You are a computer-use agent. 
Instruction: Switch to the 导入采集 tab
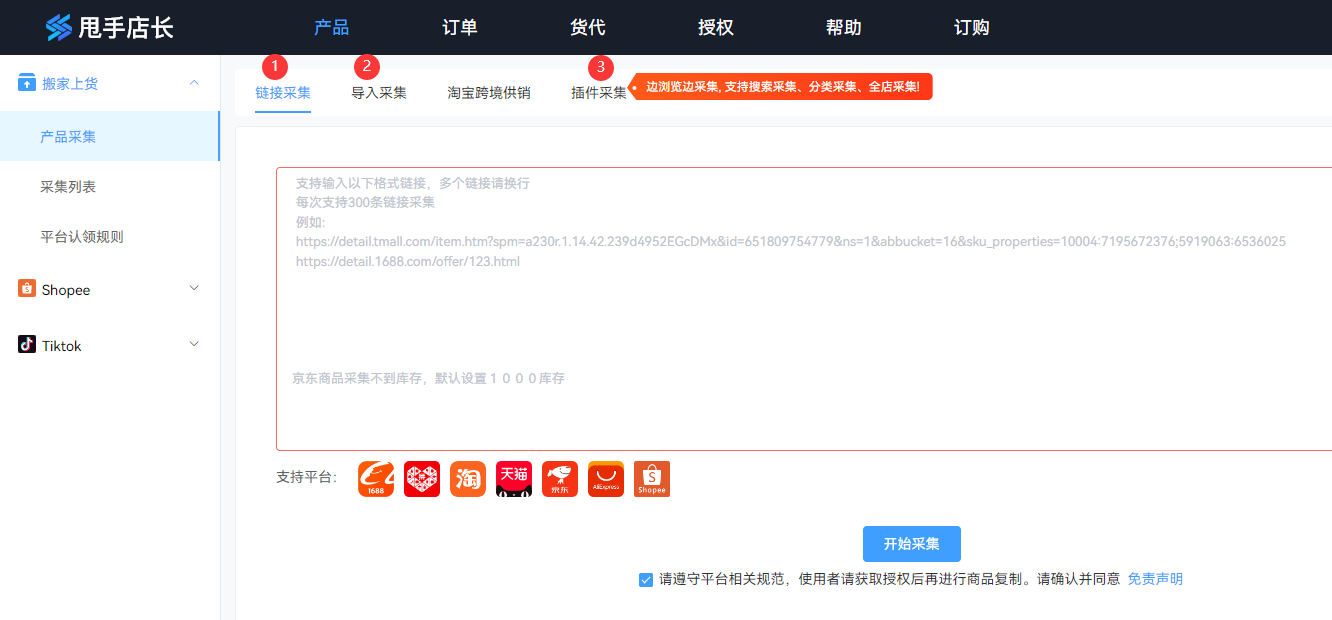(x=379, y=90)
